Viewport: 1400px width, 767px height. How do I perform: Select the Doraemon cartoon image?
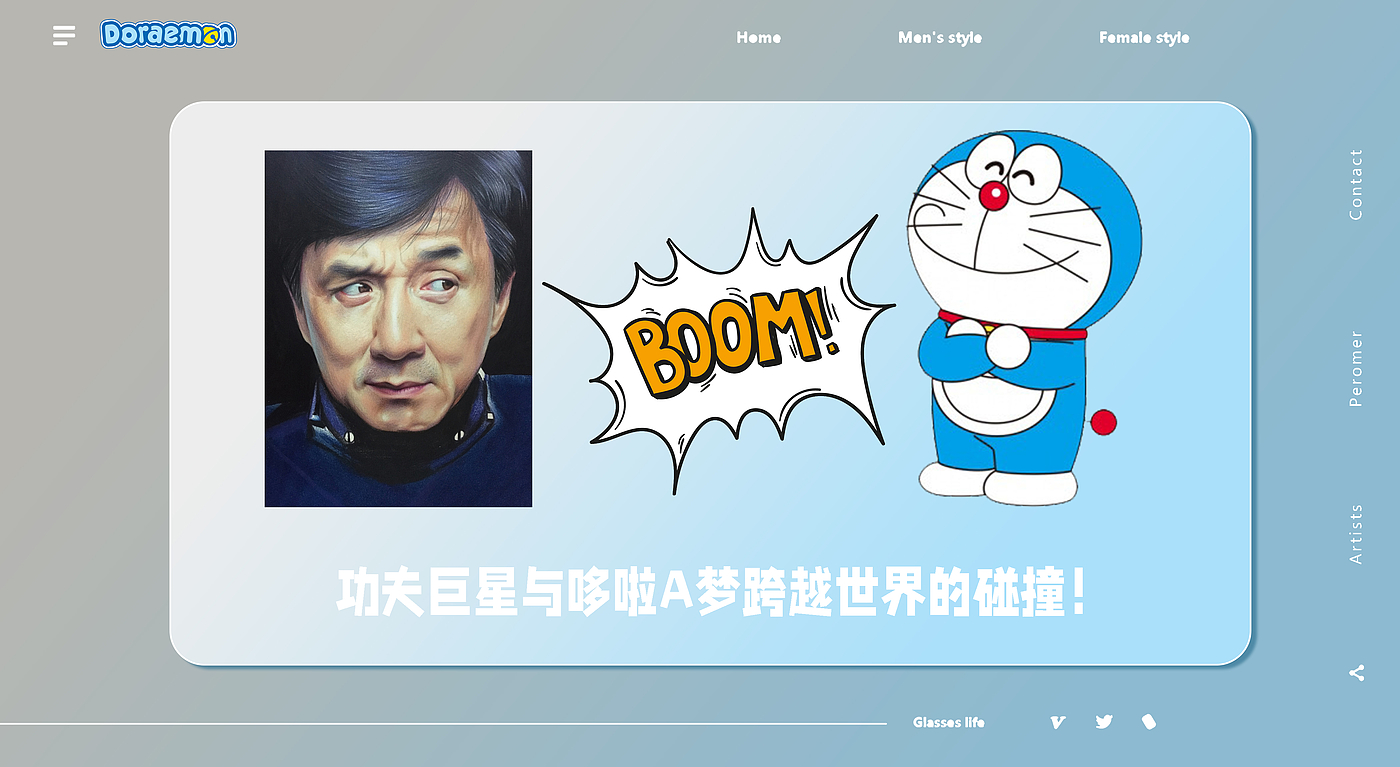click(1024, 318)
